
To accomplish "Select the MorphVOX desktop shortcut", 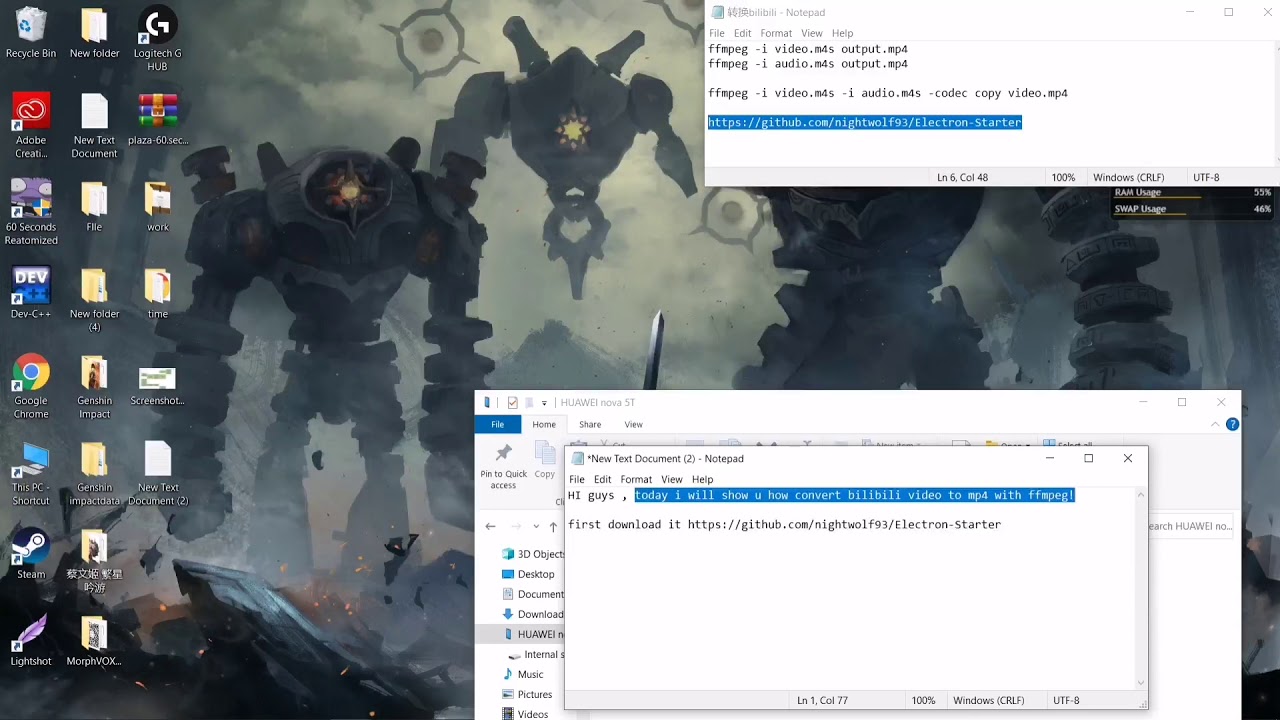I will tap(94, 641).
